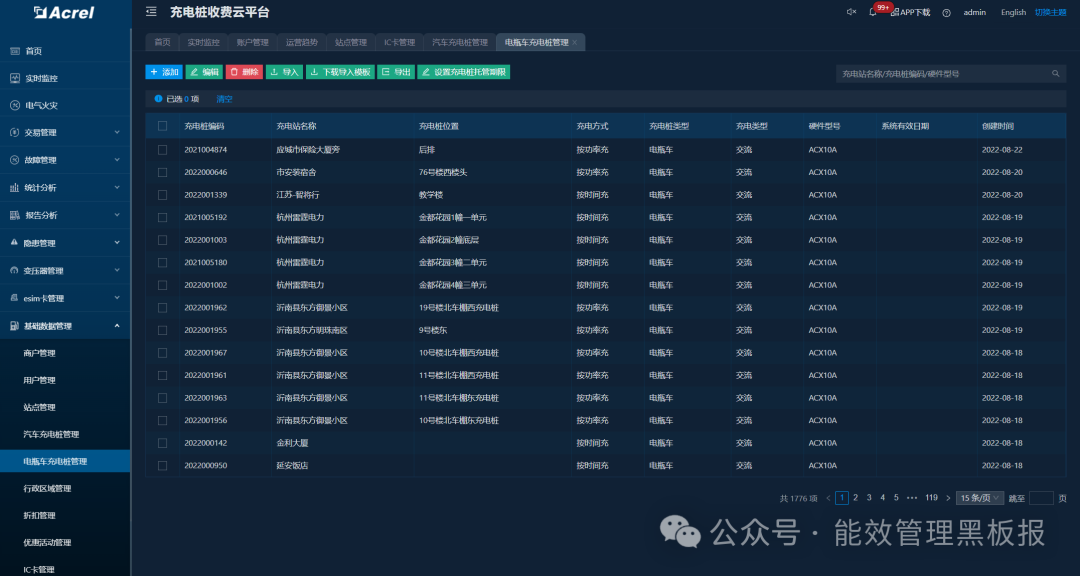This screenshot has width=1080, height=576.
Task: Open 折扣管理 in the sidebar
Action: click(39, 515)
